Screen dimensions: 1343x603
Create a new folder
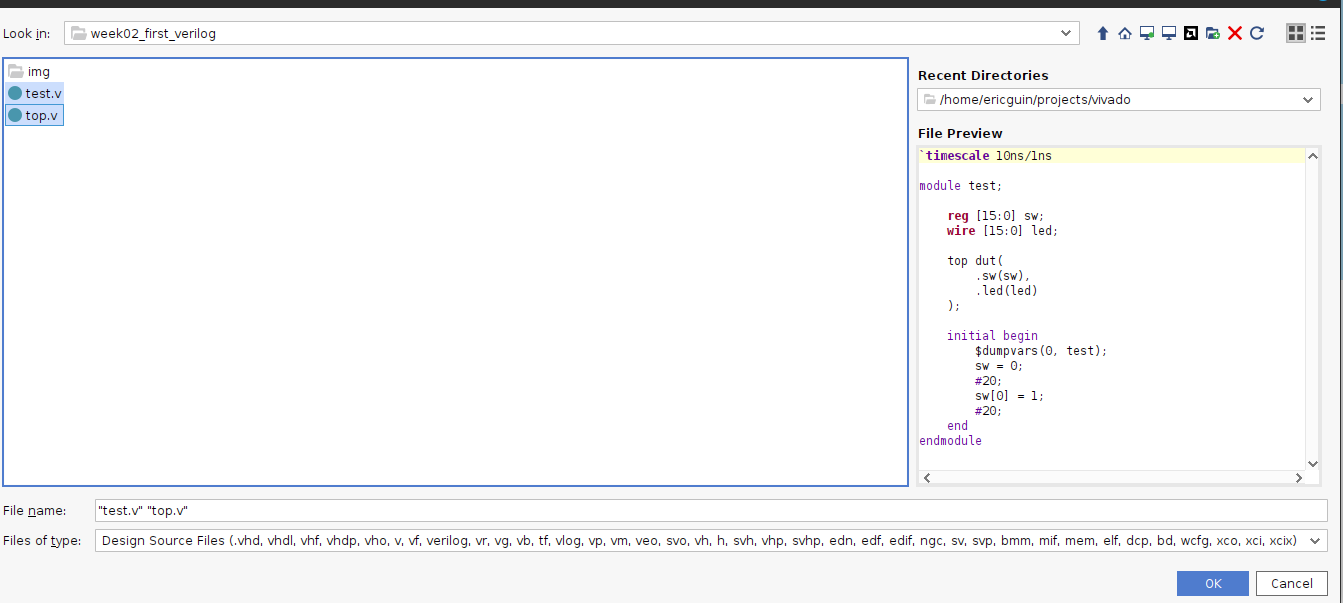pos(1212,33)
